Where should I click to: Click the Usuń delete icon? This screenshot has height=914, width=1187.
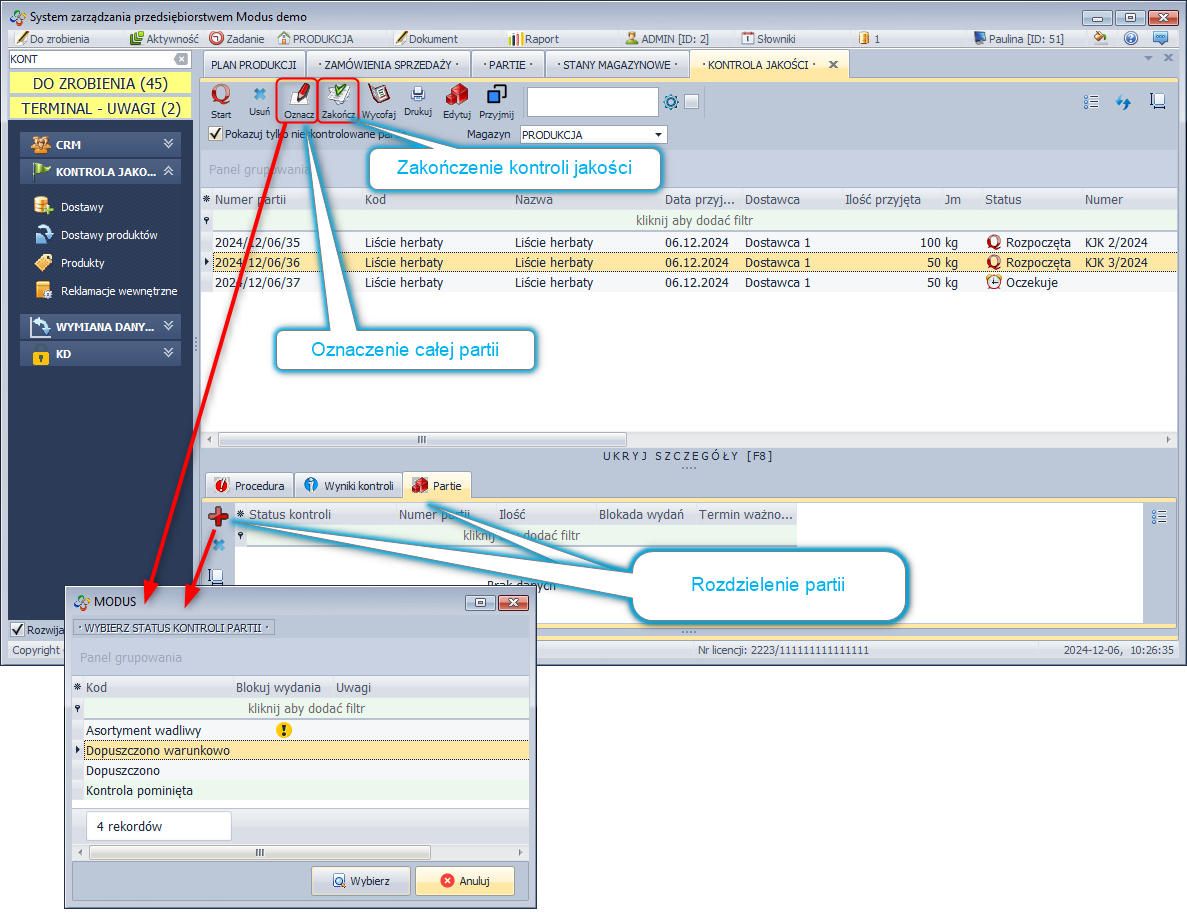tap(259, 95)
